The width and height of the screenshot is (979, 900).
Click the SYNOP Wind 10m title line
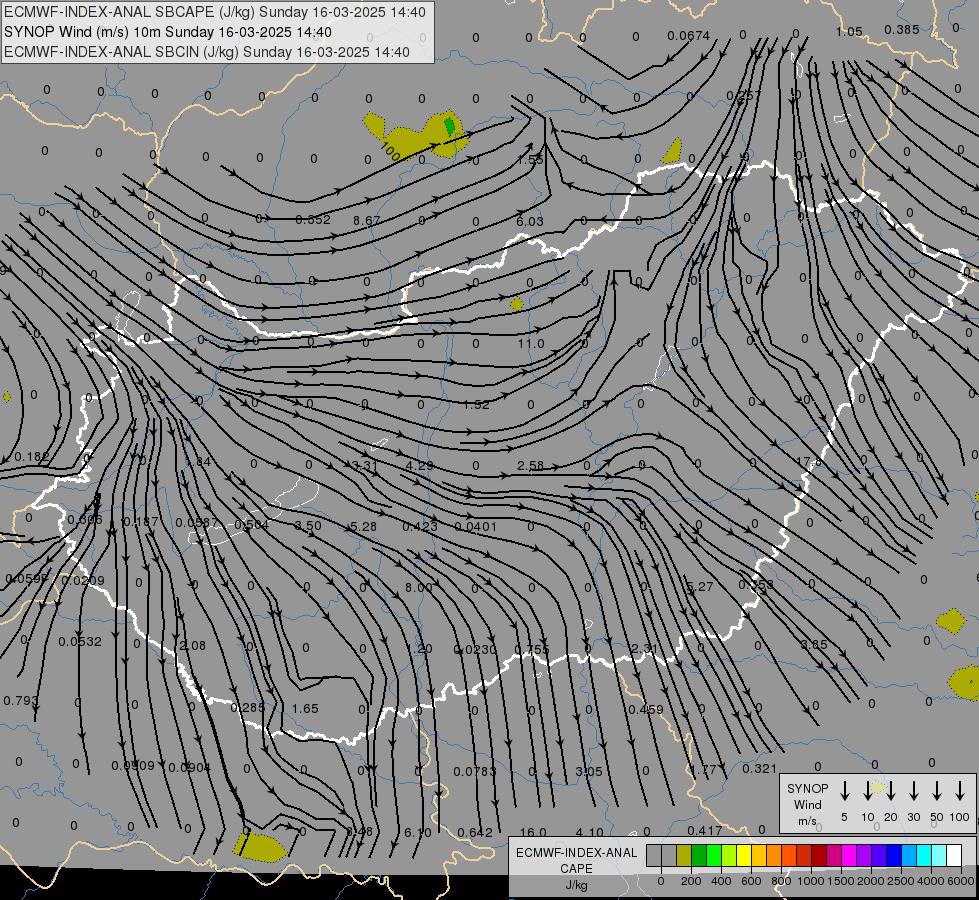point(168,32)
